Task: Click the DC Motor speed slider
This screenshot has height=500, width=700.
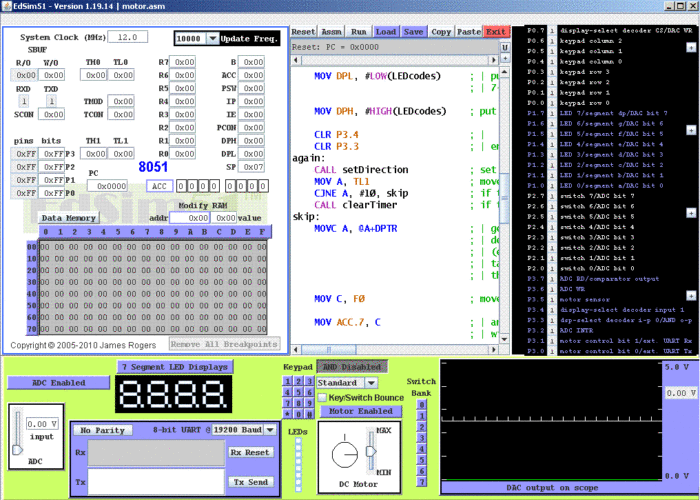Action: 371,451
